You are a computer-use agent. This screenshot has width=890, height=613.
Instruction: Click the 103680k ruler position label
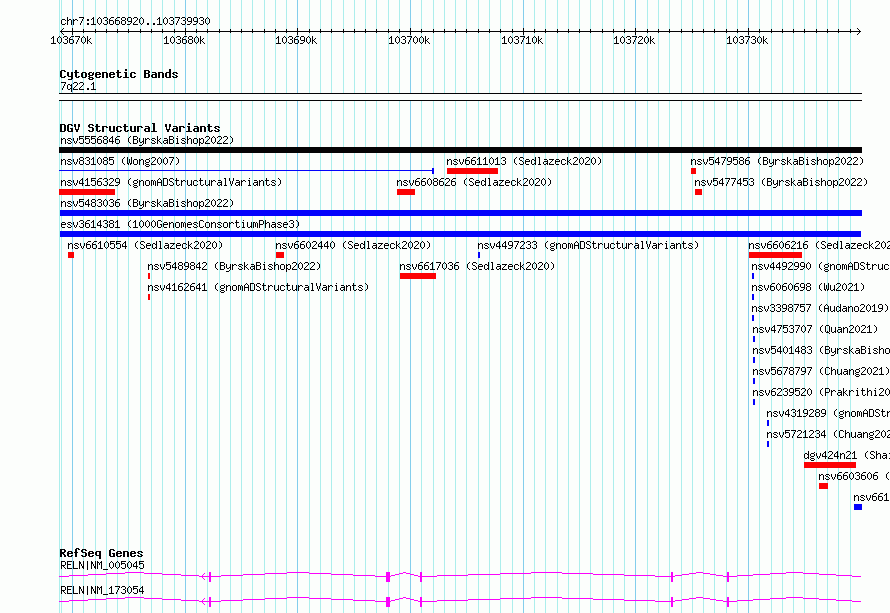pyautogui.click(x=184, y=40)
